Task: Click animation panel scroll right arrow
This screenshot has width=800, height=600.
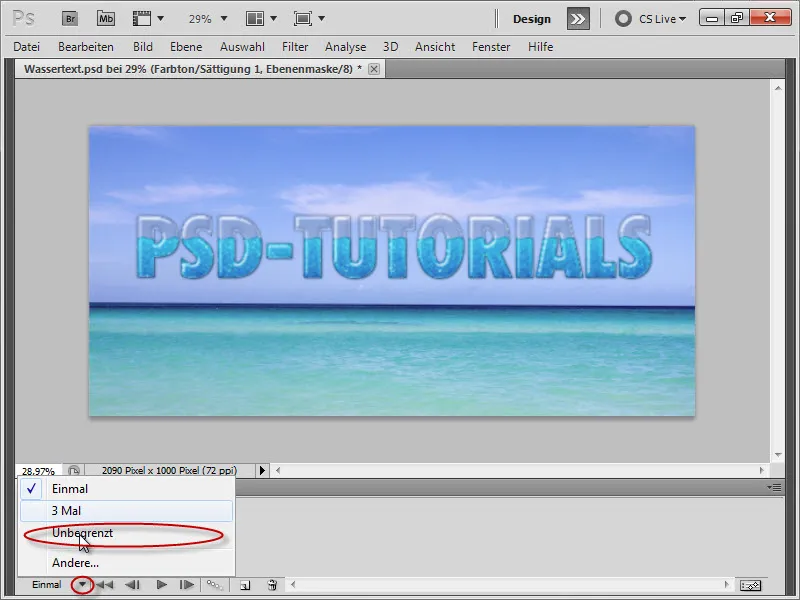Action: (x=727, y=585)
